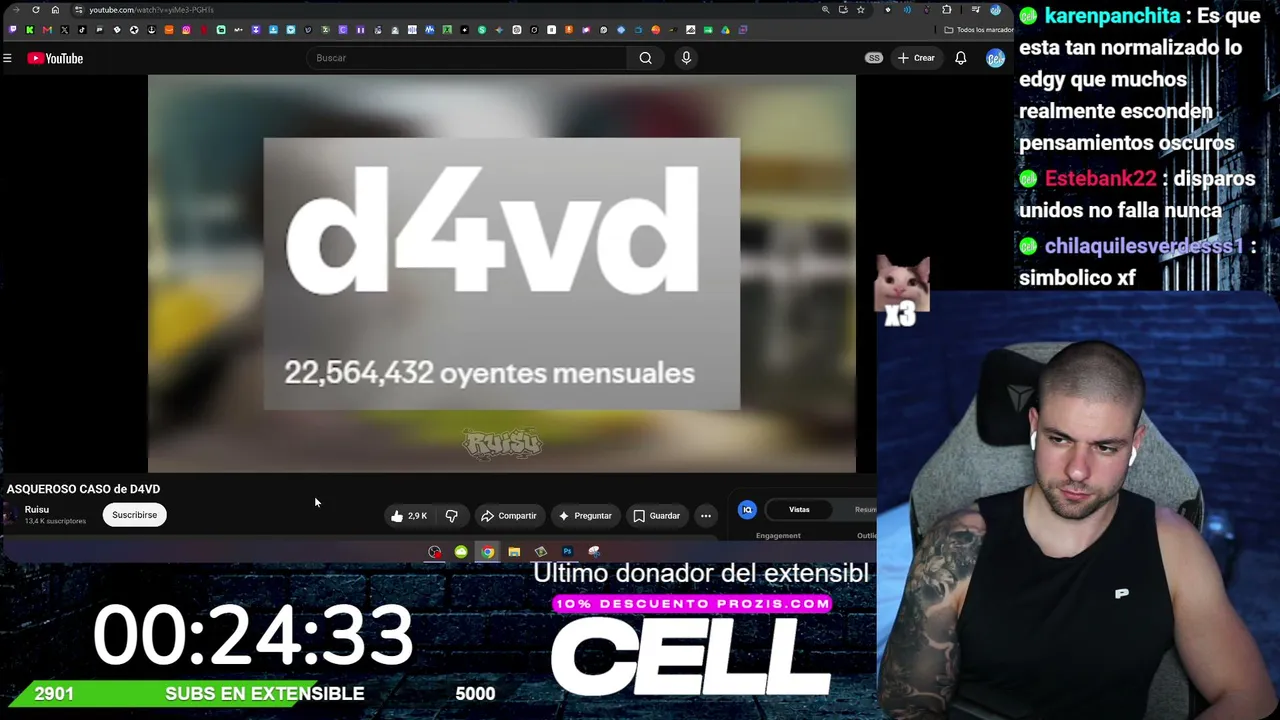Viewport: 1280px width, 720px height.
Task: Click the Engagement label
Action: tap(778, 536)
